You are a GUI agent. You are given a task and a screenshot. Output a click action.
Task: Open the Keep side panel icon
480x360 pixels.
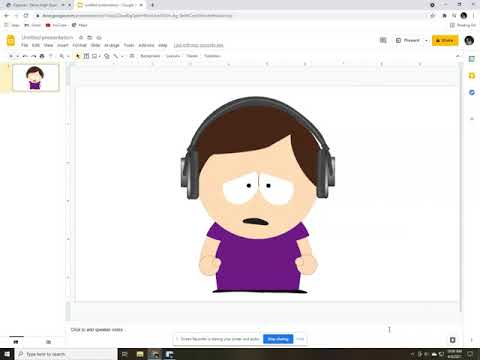472,76
